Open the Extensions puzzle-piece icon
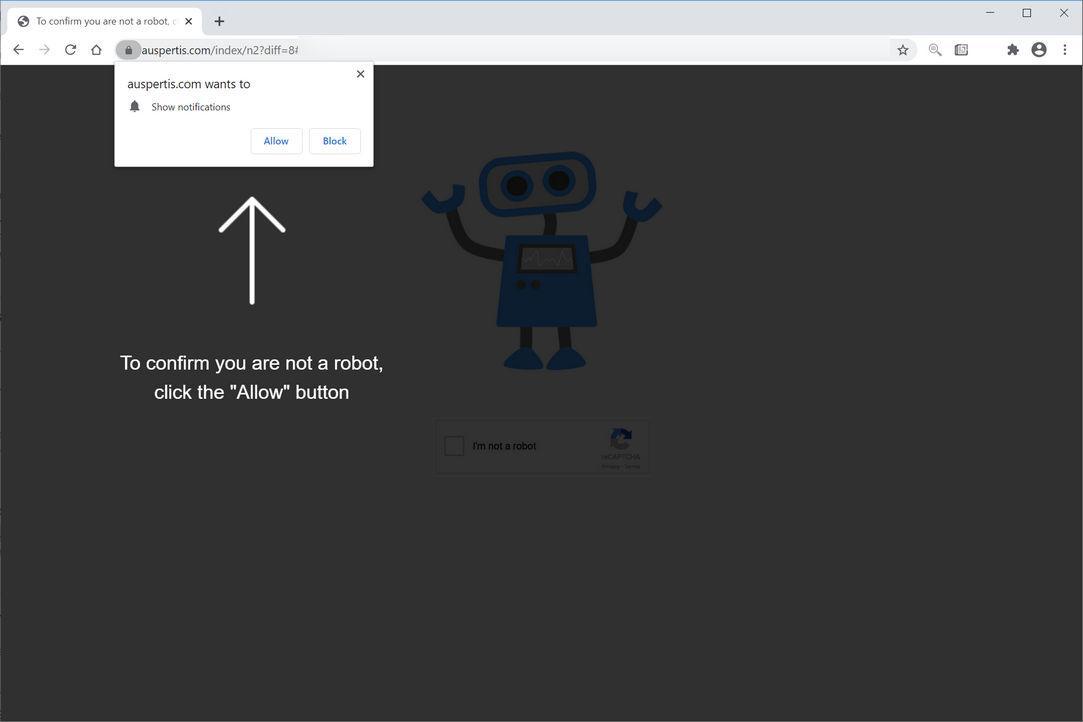Image resolution: width=1083 pixels, height=722 pixels. [1012, 49]
